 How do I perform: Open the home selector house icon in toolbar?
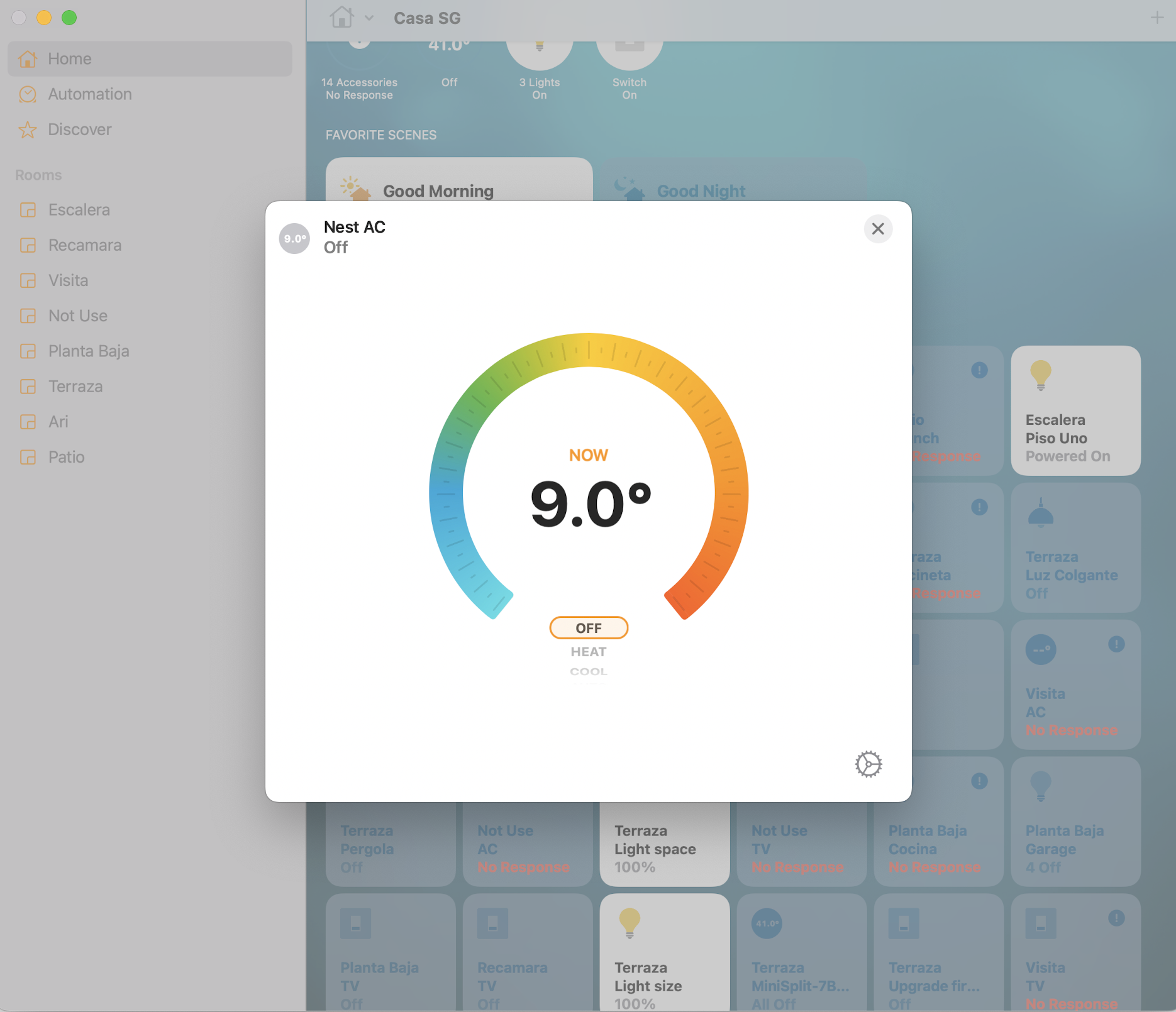341,17
